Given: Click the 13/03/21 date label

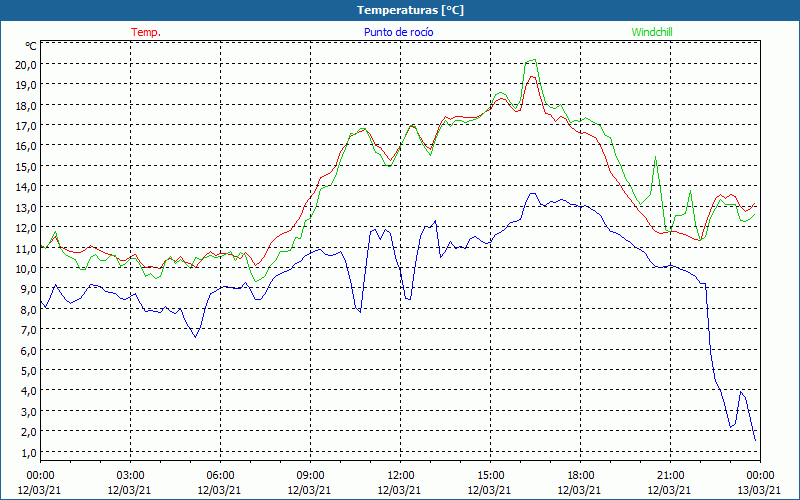Looking at the screenshot, I should tap(760, 490).
